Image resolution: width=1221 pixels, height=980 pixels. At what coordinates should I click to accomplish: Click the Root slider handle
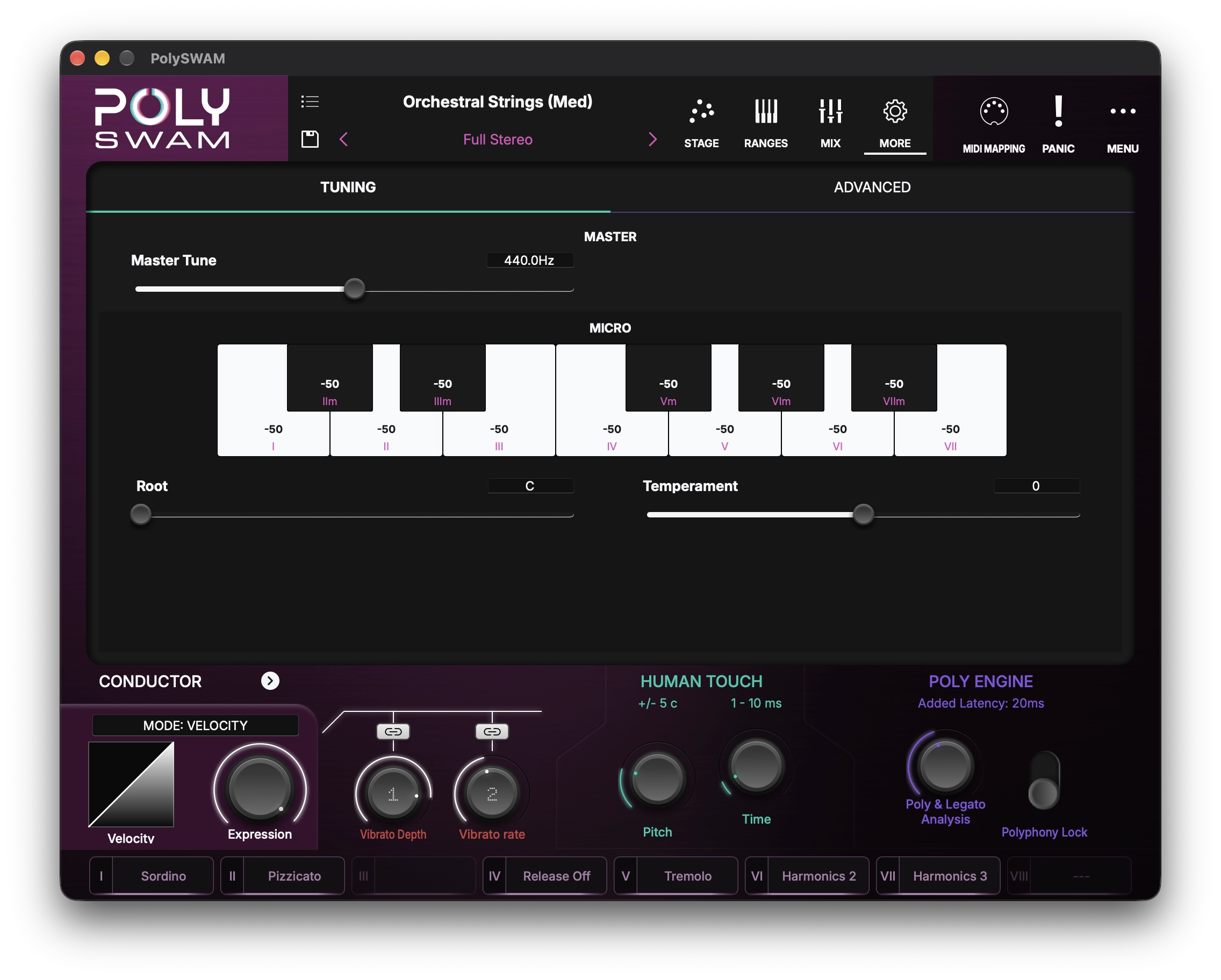140,514
